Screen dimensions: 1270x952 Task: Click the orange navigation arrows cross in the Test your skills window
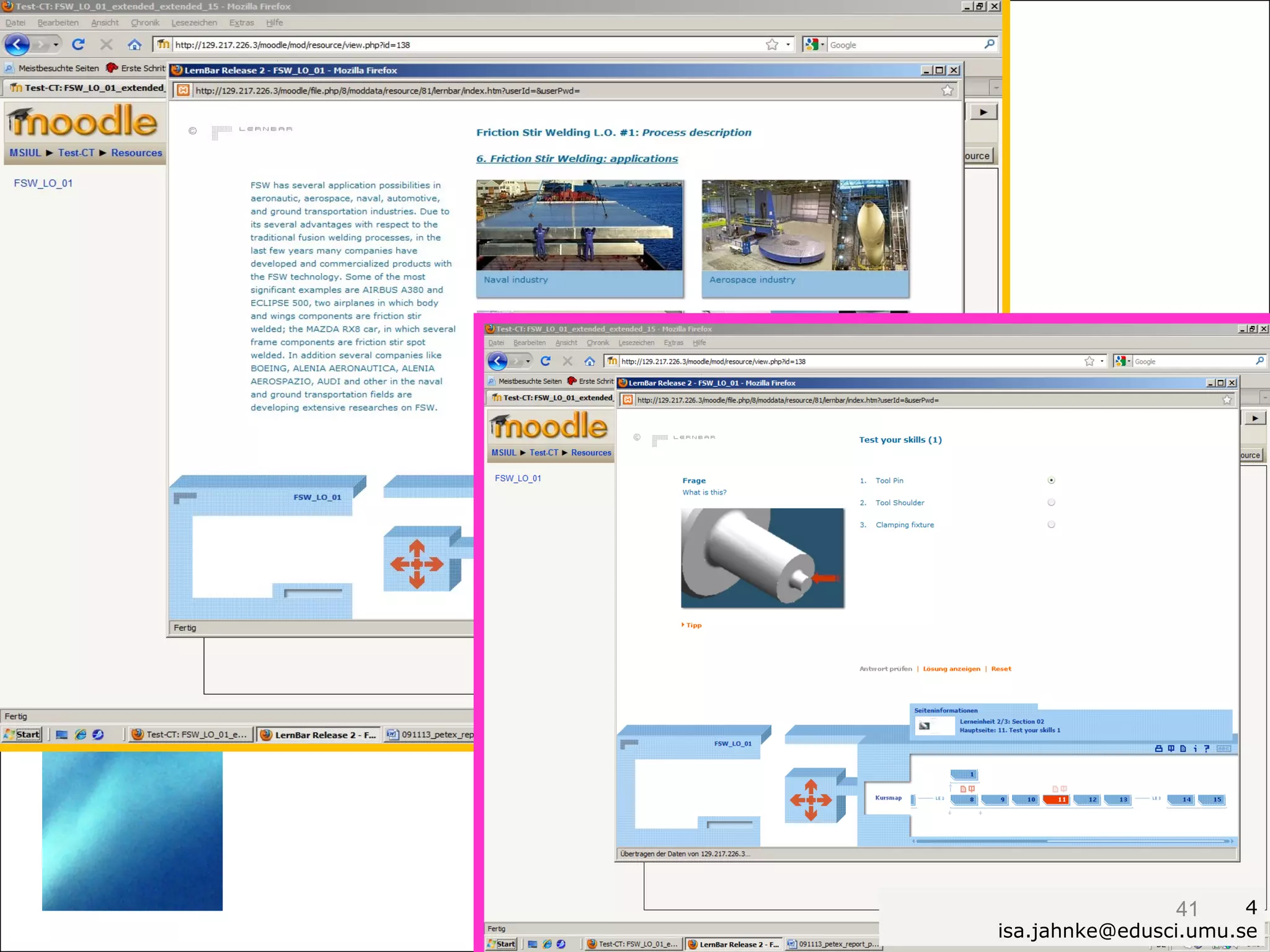(x=810, y=800)
